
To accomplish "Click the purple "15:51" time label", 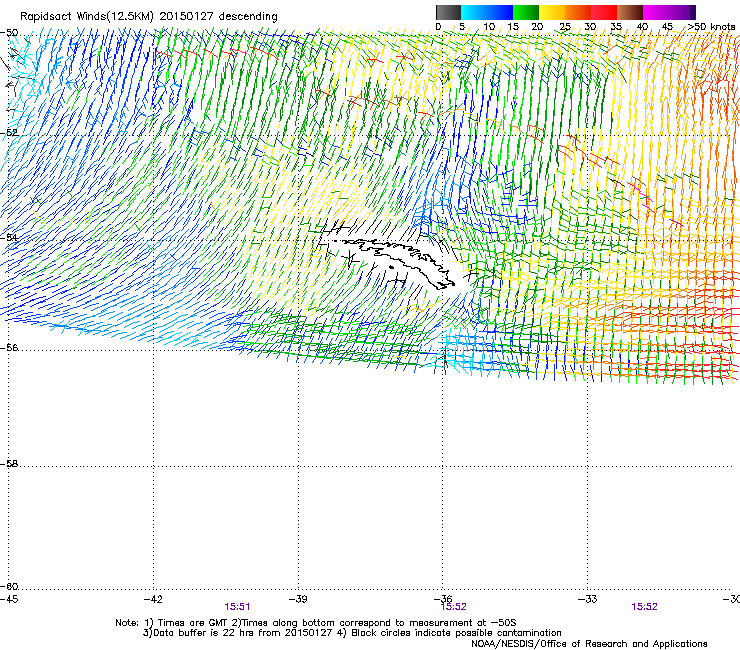I will [237, 607].
